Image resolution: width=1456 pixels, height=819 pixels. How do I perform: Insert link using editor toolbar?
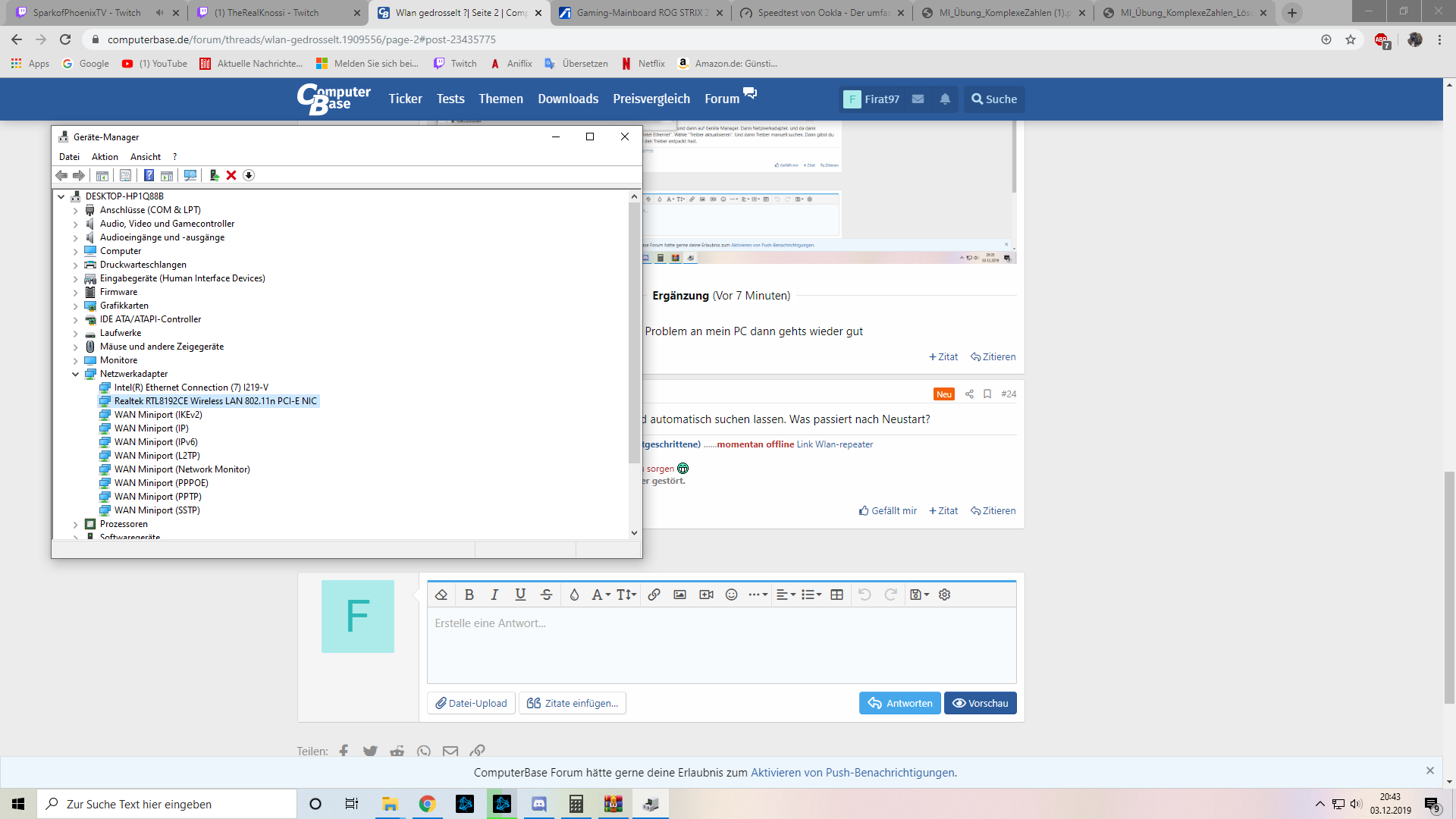coord(654,595)
